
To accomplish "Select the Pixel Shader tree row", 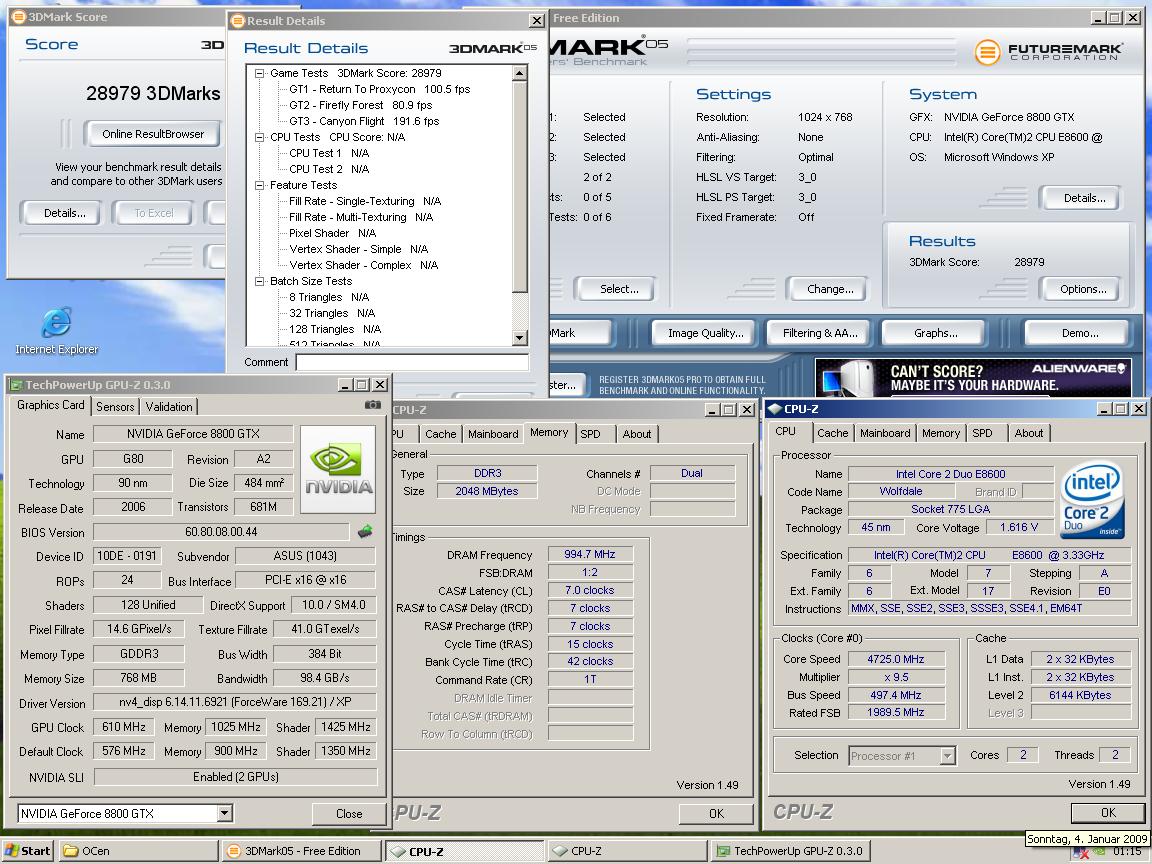I will click(332, 233).
